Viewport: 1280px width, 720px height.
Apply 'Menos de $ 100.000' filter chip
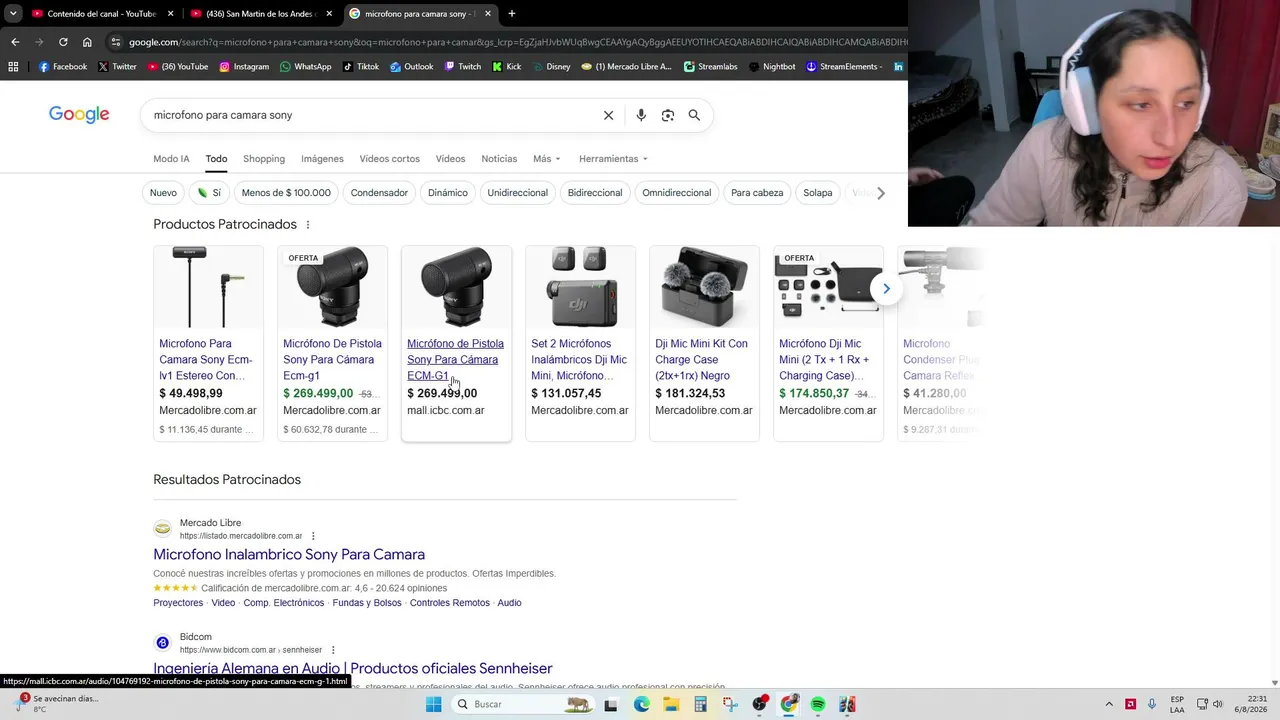[286, 193]
